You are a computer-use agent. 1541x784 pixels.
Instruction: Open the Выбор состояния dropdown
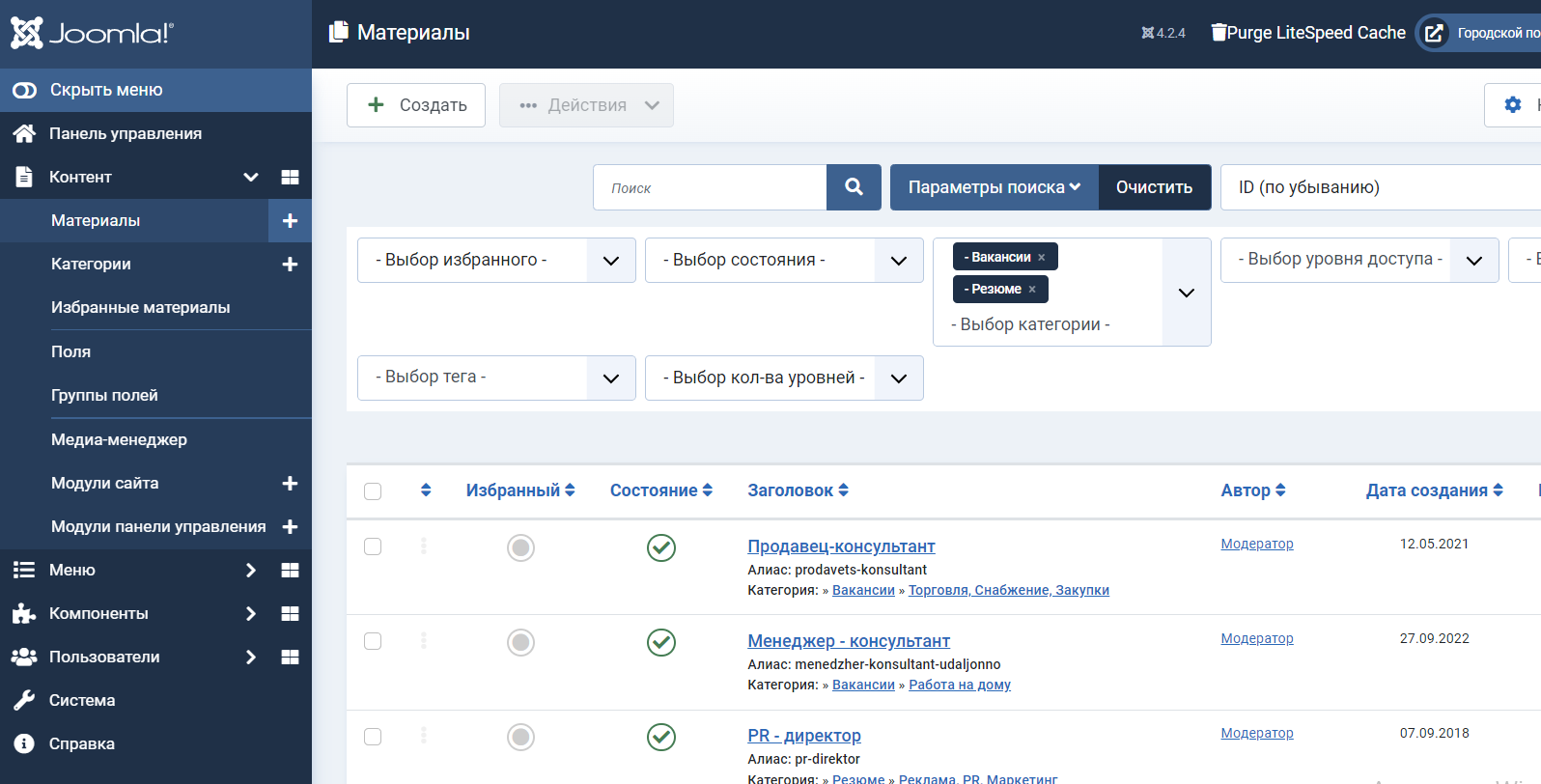(784, 261)
